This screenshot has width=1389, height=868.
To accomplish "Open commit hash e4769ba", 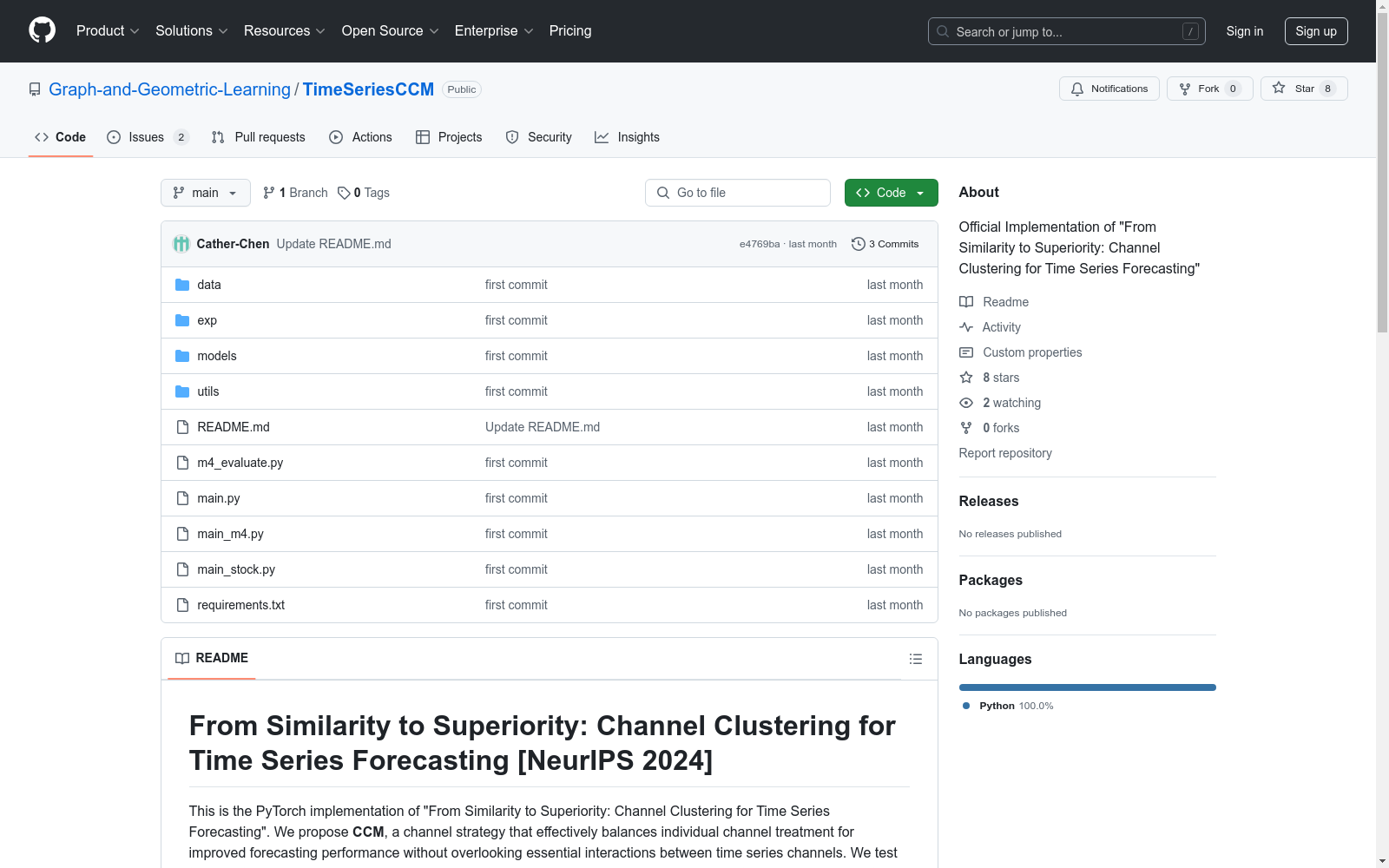I will pyautogui.click(x=760, y=244).
